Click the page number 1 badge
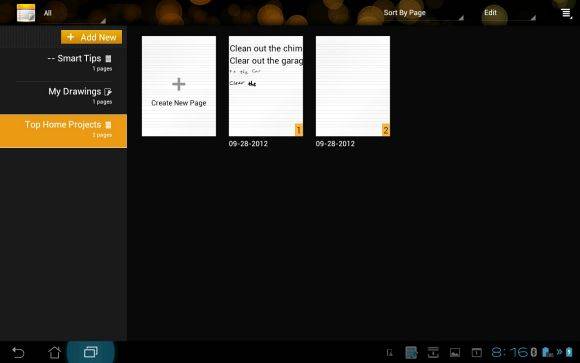Image resolution: width=580 pixels, height=363 pixels. [x=299, y=130]
